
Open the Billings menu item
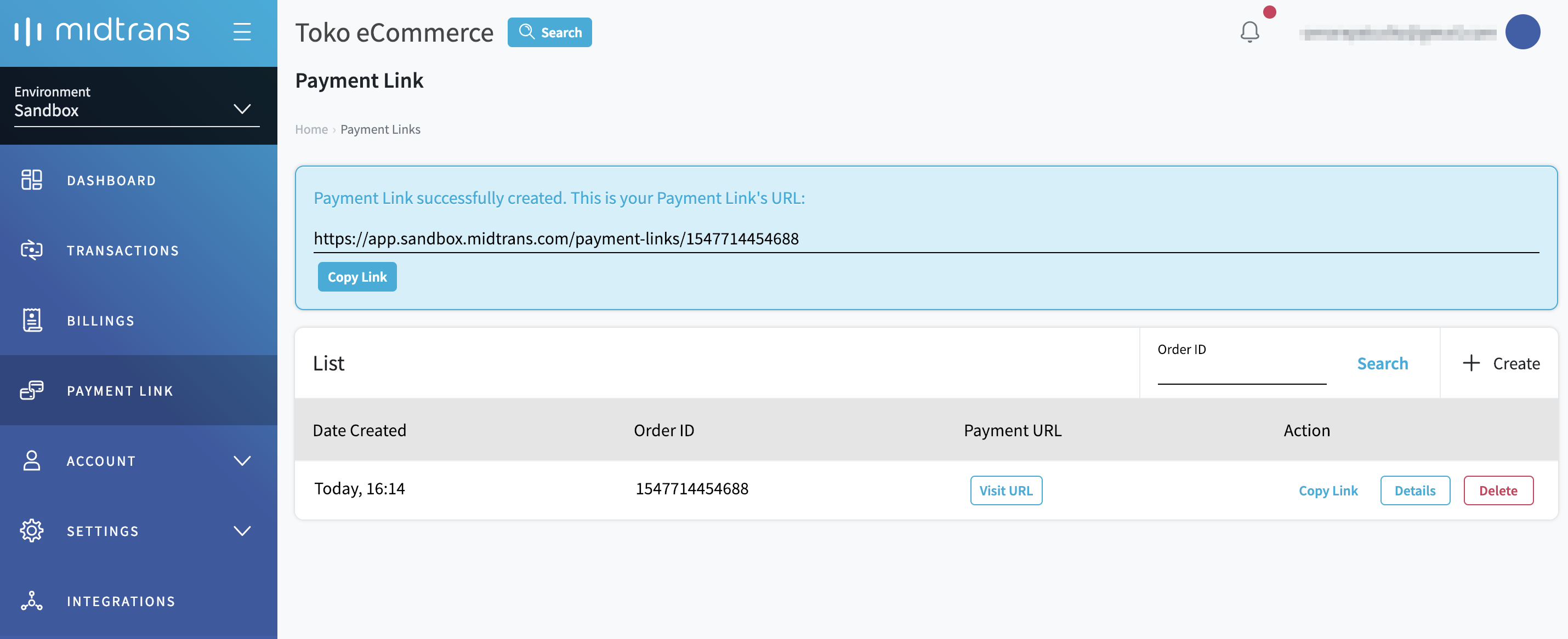point(100,321)
